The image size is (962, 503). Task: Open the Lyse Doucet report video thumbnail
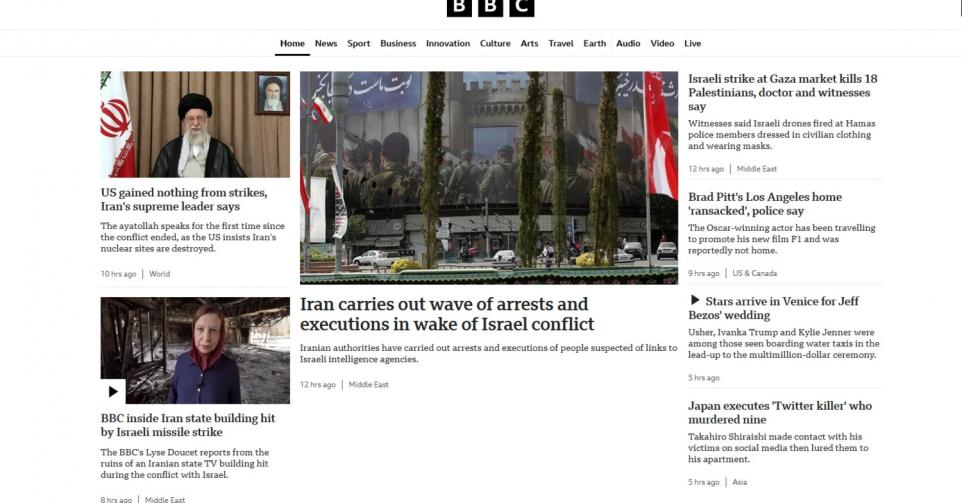point(195,350)
